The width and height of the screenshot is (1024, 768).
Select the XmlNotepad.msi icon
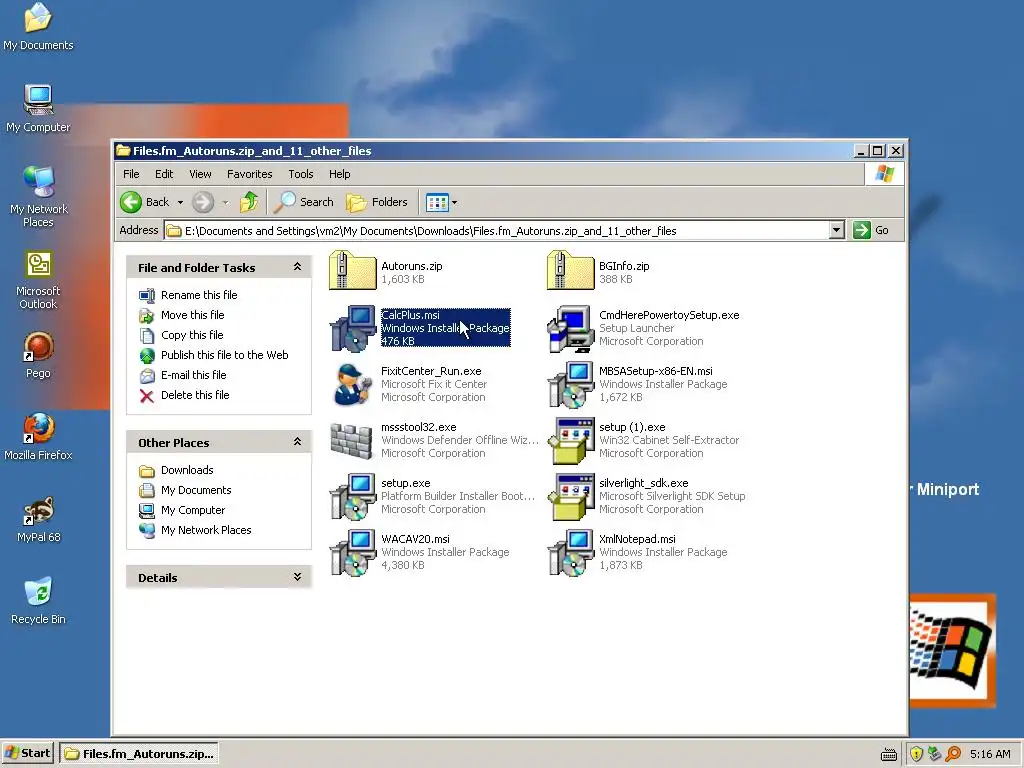point(570,552)
